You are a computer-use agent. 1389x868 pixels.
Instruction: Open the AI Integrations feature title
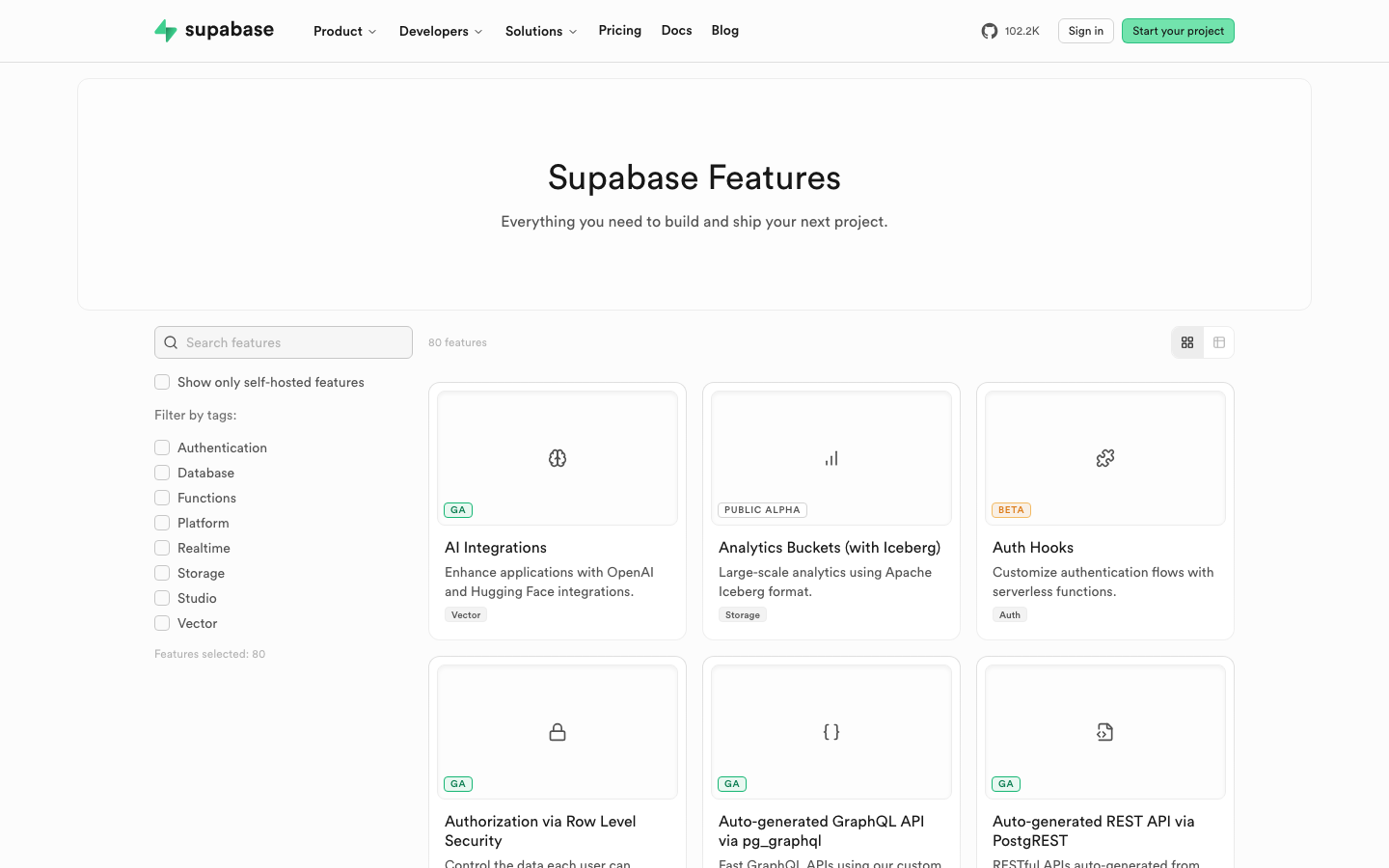(x=496, y=547)
